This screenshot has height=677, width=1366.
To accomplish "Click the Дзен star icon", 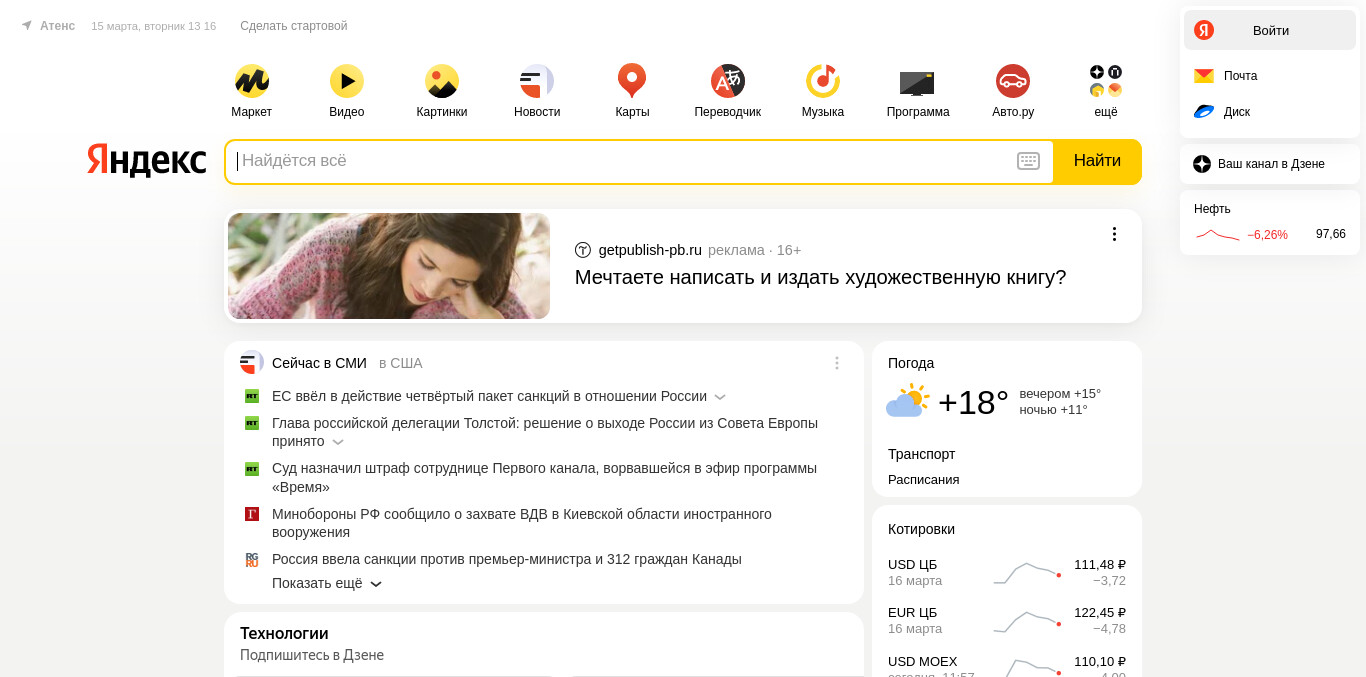I will pos(1202,164).
